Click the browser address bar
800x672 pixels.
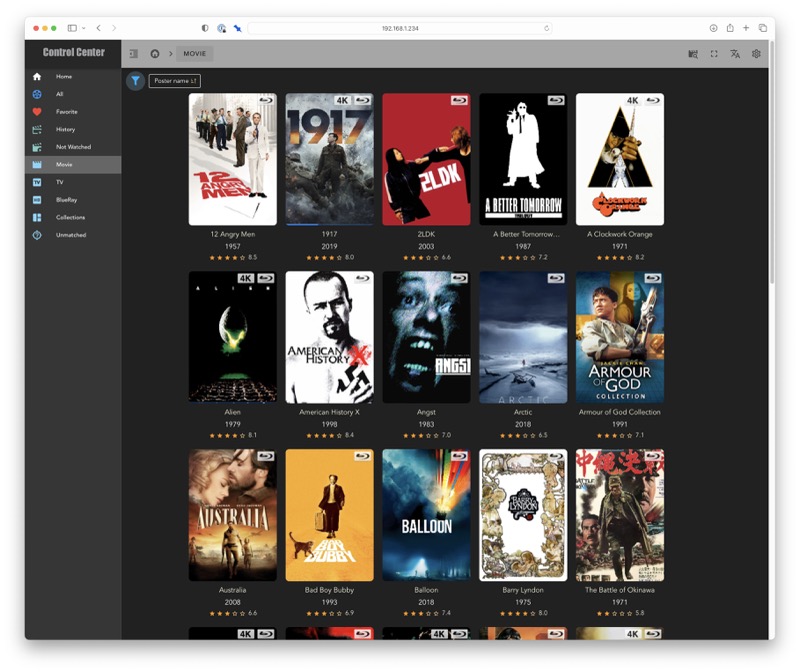click(x=400, y=28)
